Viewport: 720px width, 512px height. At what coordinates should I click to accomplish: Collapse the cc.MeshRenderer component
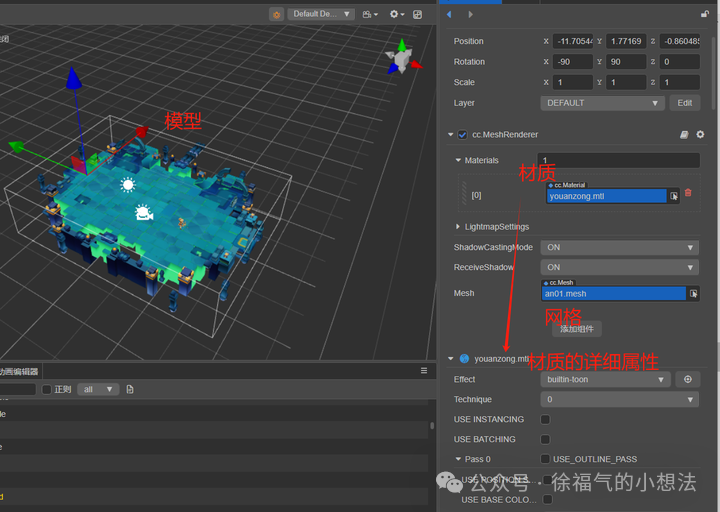coord(450,135)
